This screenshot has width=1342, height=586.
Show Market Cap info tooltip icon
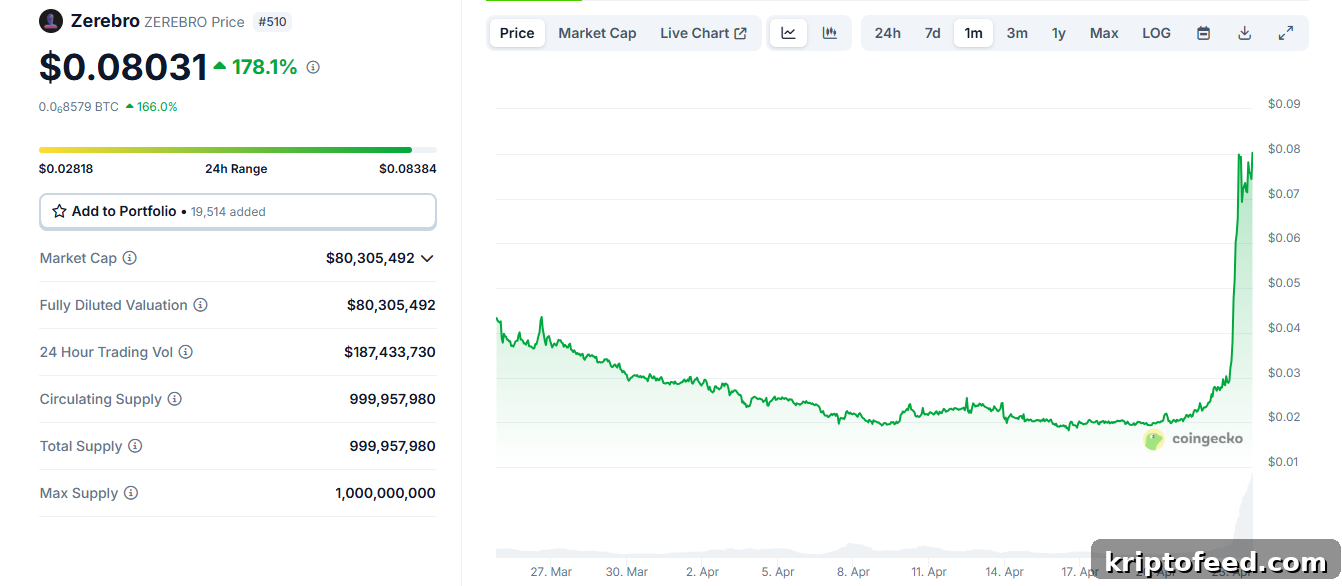click(x=130, y=258)
